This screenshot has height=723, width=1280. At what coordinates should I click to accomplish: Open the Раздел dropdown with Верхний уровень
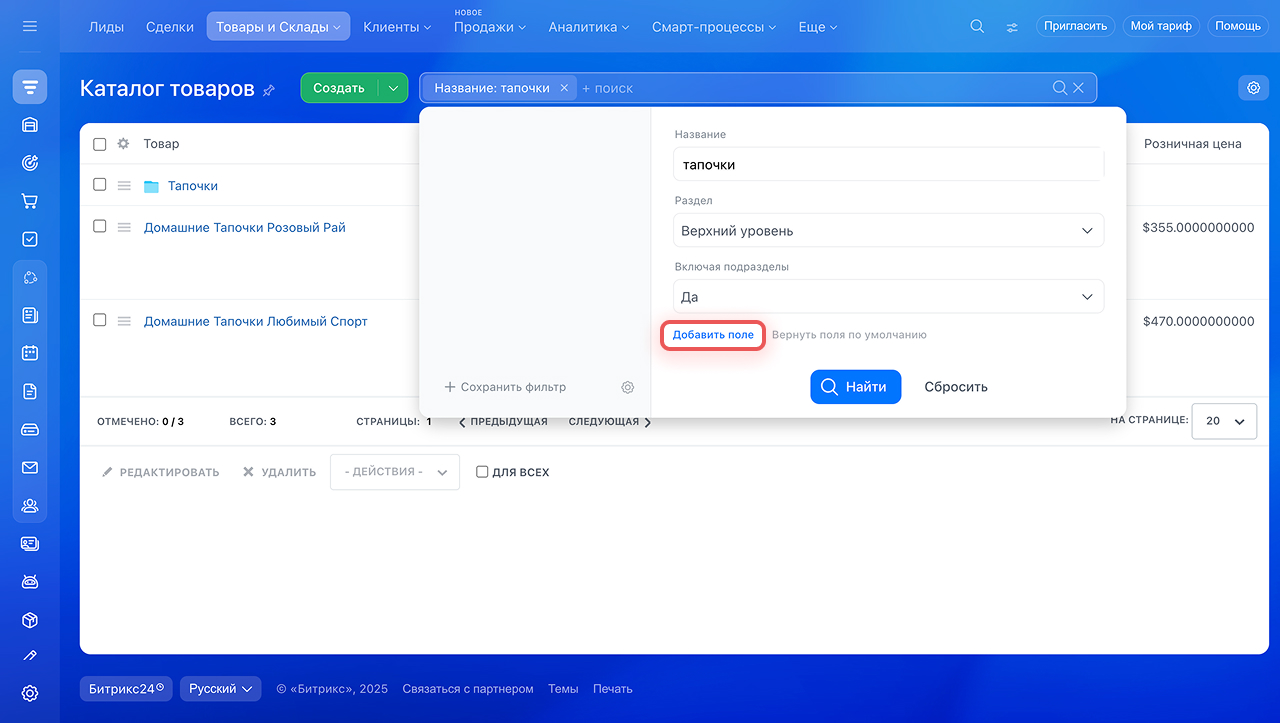pos(888,231)
